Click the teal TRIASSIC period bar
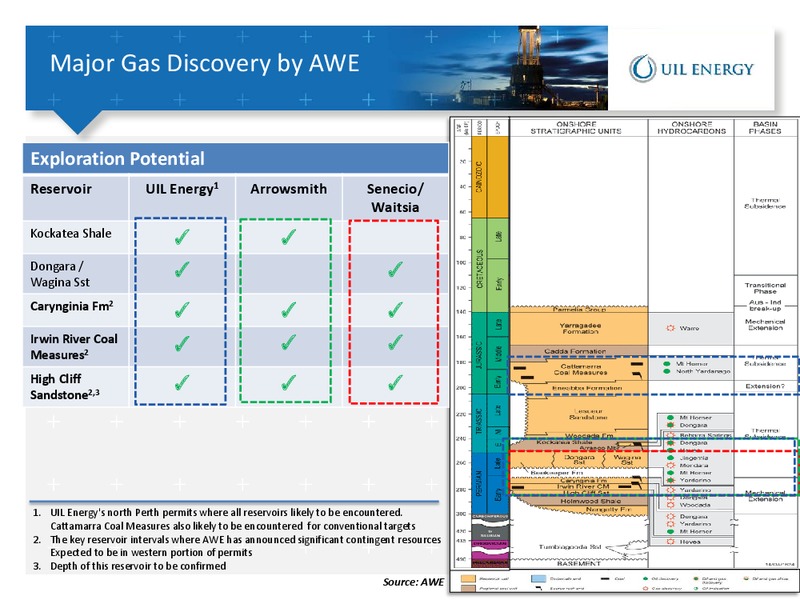This screenshot has height=600, width=800. click(479, 423)
